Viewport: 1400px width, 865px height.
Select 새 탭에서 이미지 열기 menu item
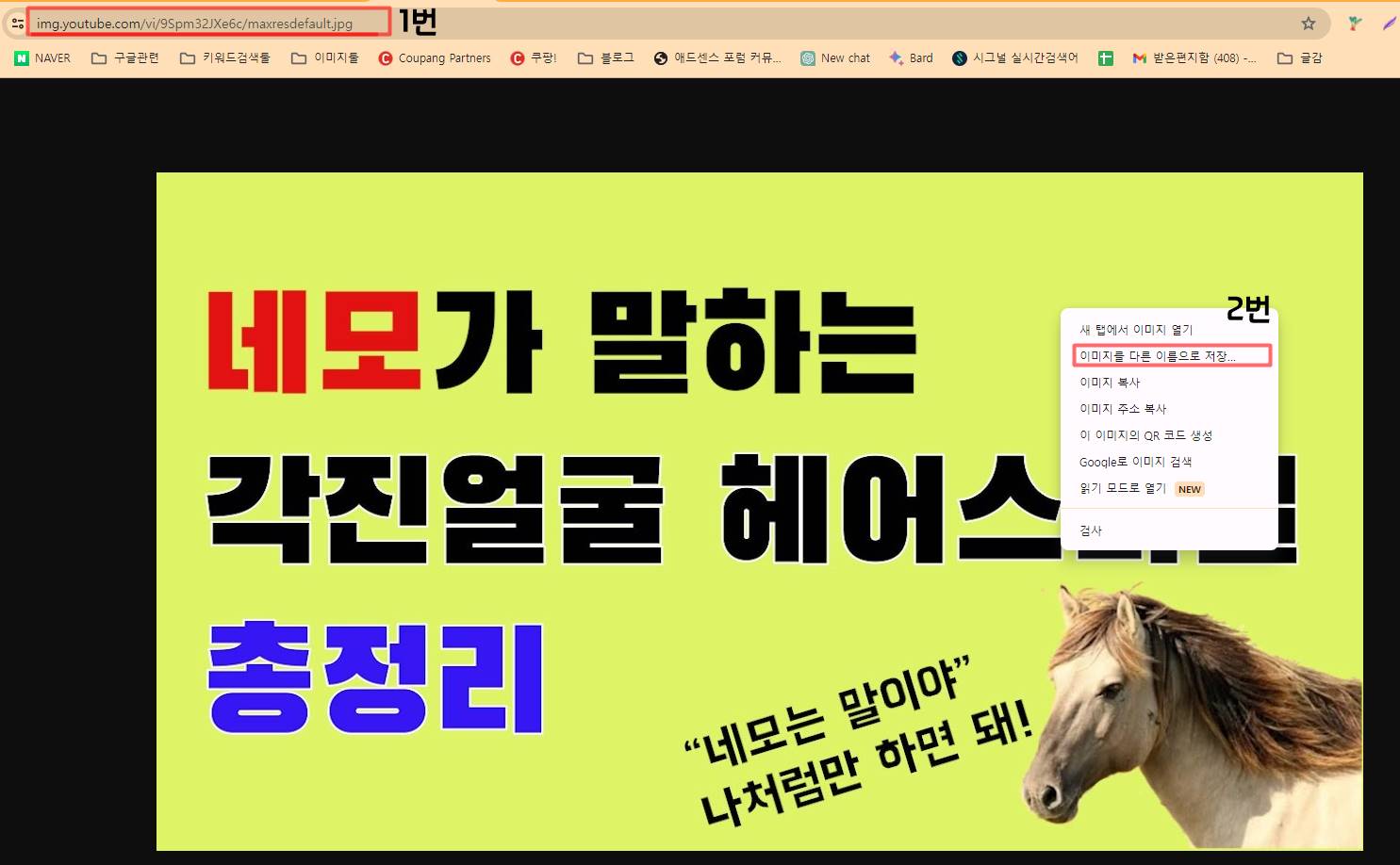click(1135, 329)
